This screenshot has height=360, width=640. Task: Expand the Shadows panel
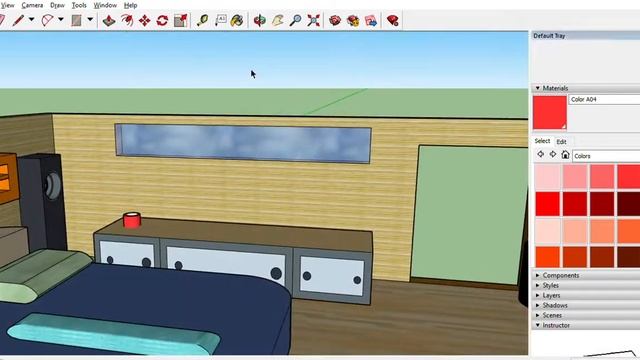[538, 305]
